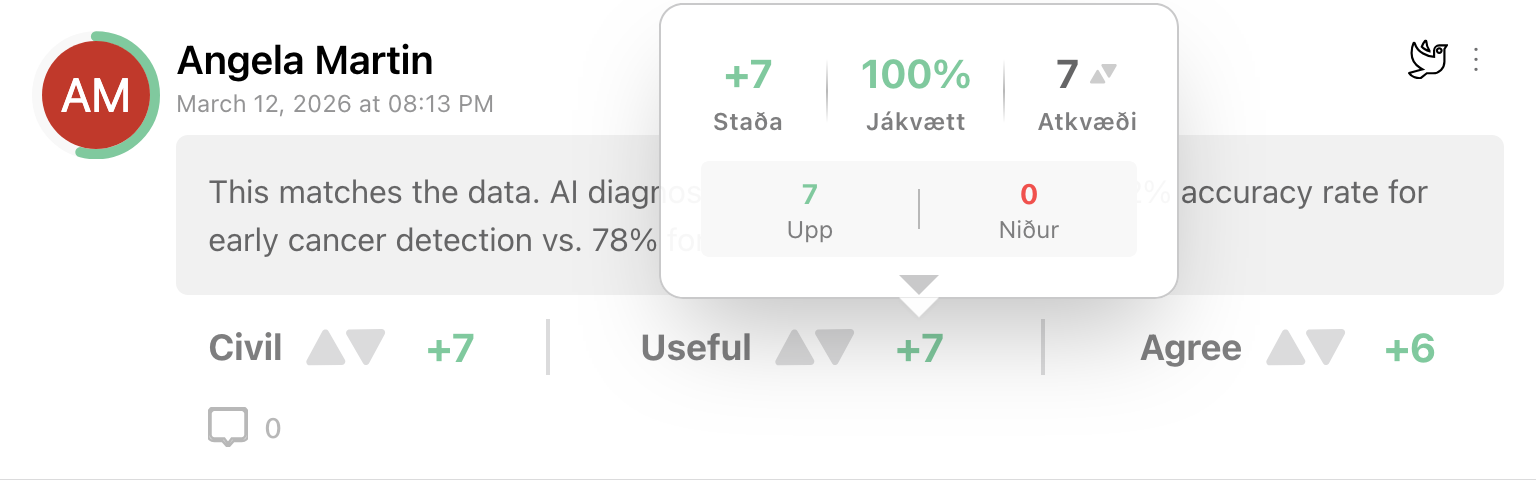Upvote the comment as Useful
Screen dimensions: 1536x480
[795, 347]
